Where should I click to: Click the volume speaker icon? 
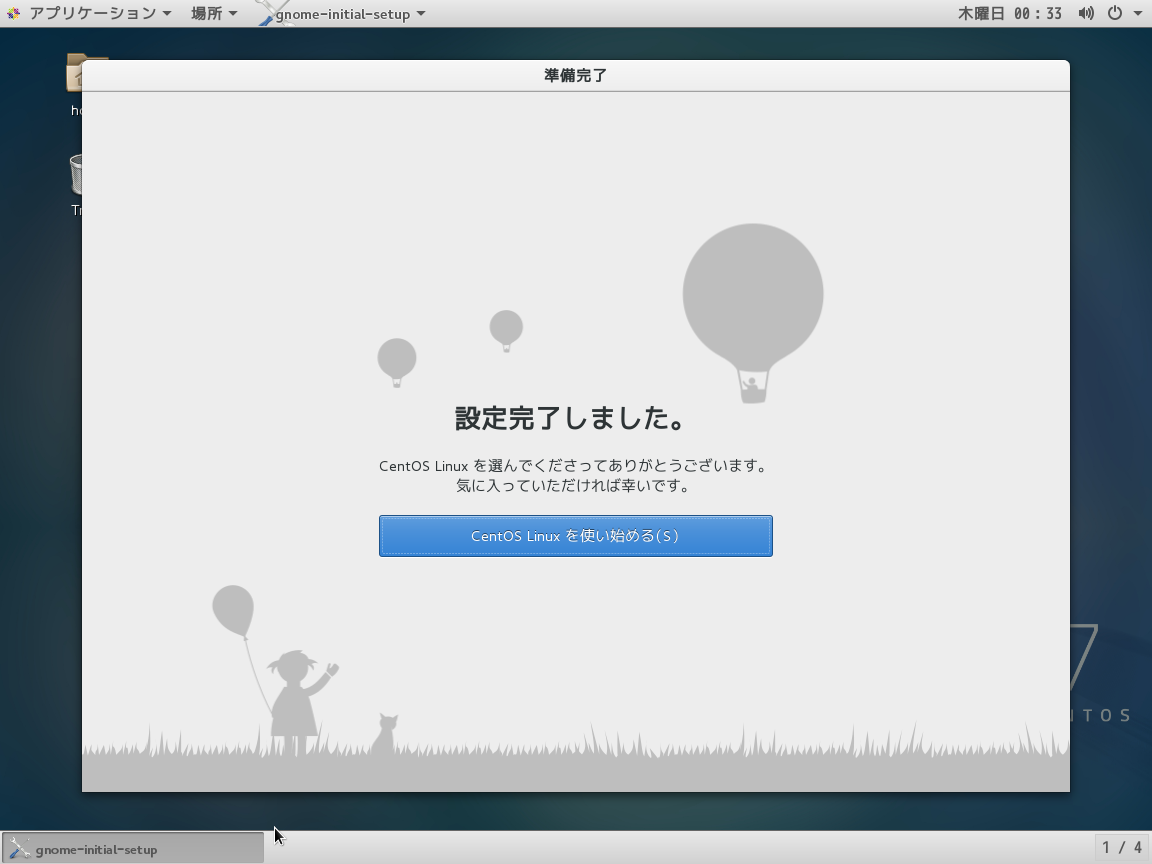[1086, 13]
